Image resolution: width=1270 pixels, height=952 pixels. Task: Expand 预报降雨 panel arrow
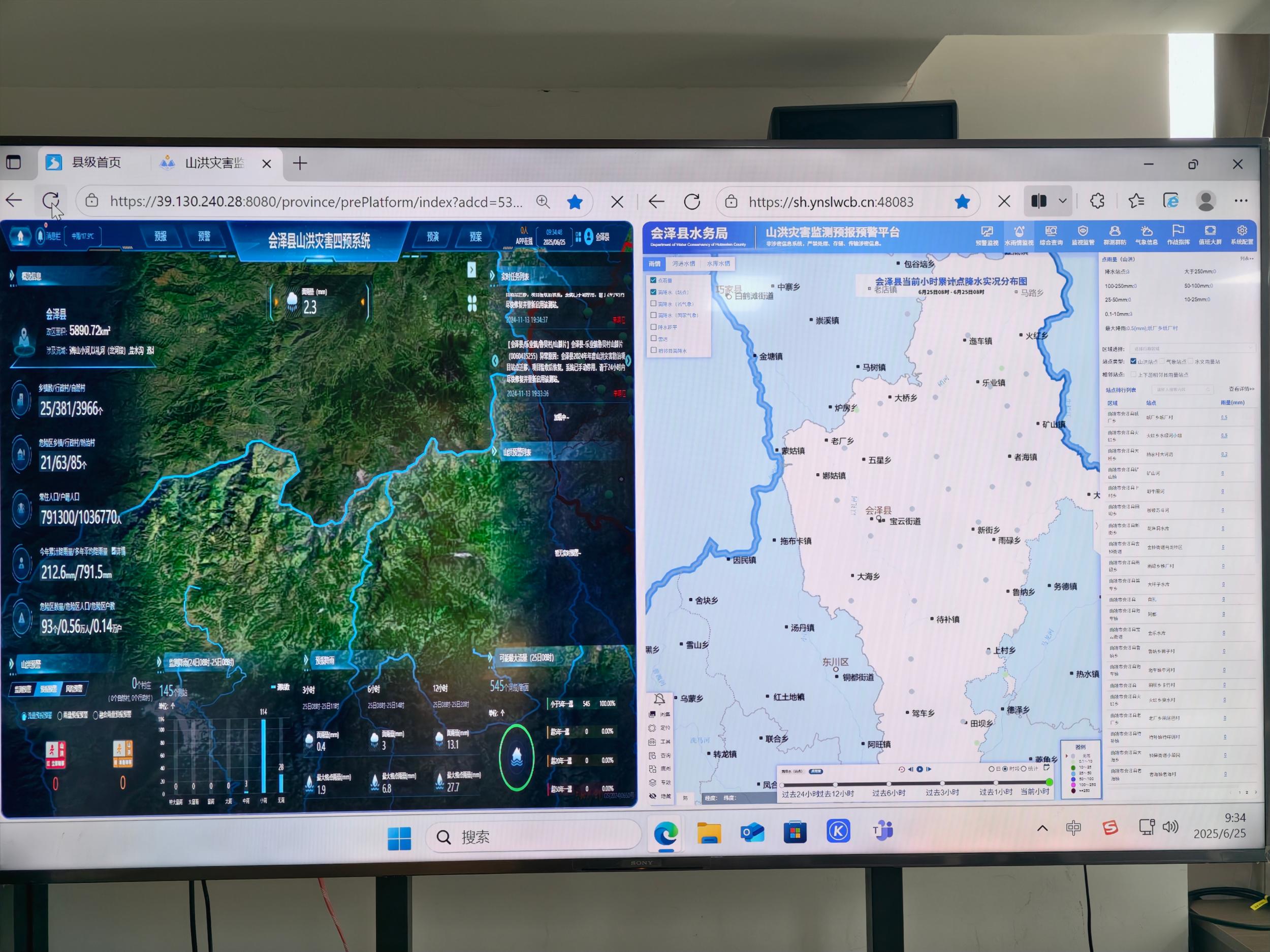tap(307, 661)
